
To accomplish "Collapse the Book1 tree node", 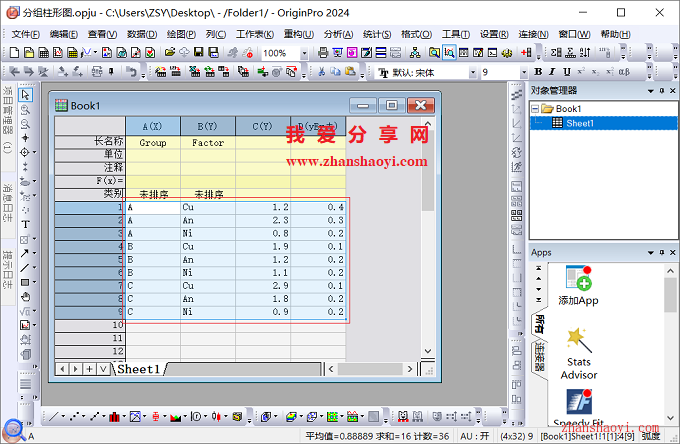I will tap(535, 109).
